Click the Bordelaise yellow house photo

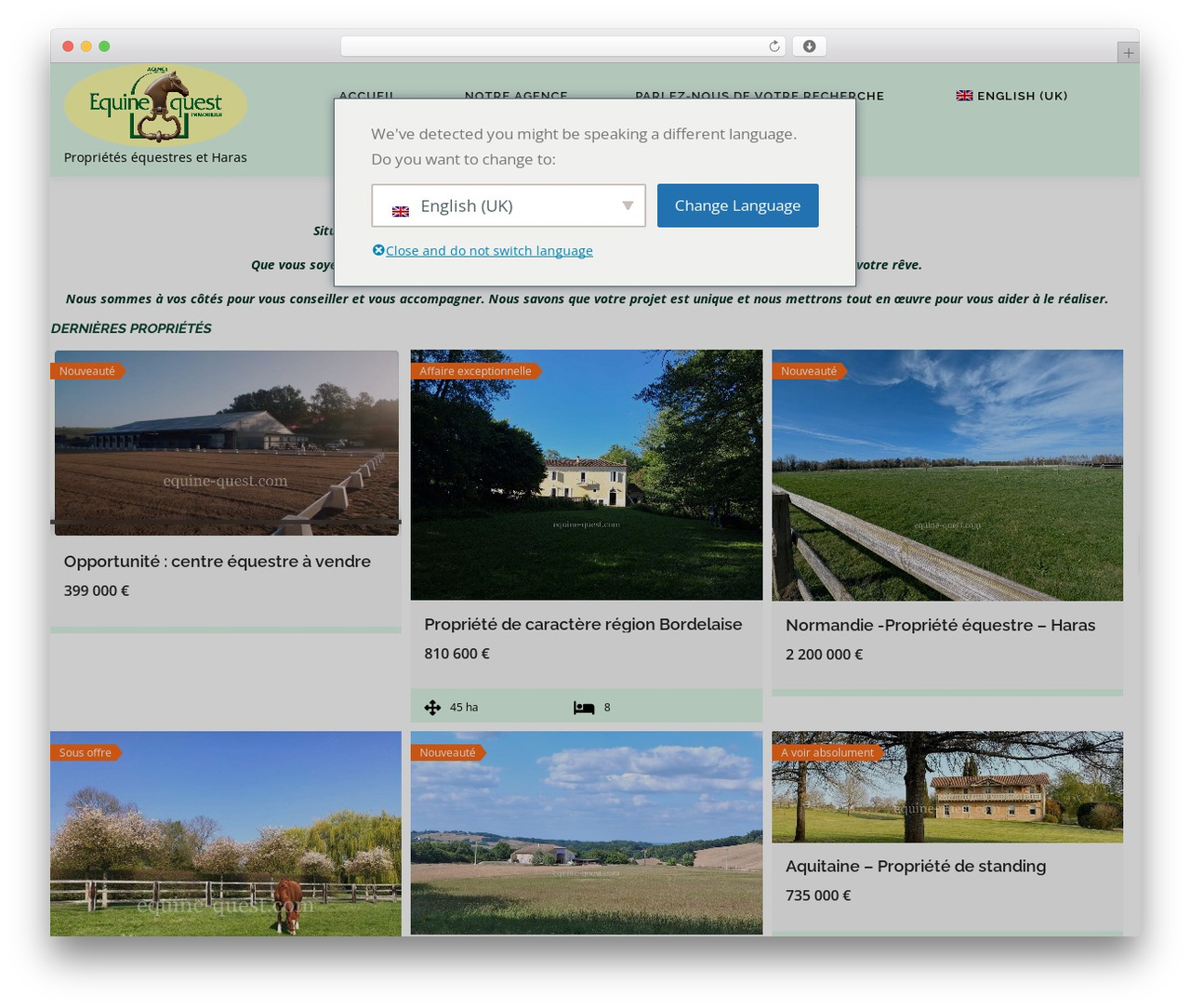587,475
